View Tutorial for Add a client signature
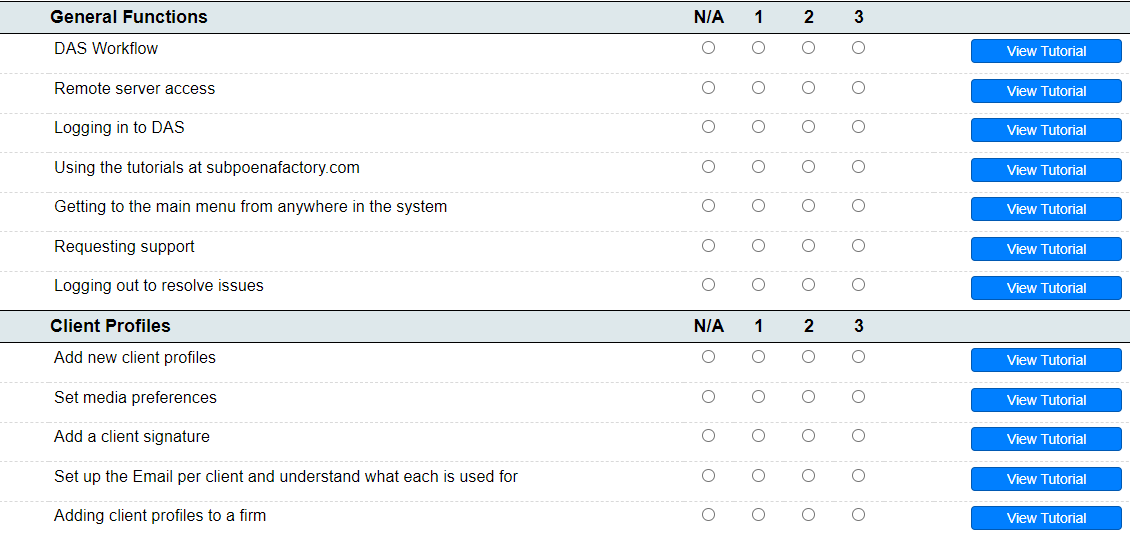Viewport: 1130px width, 537px height. [x=1046, y=439]
